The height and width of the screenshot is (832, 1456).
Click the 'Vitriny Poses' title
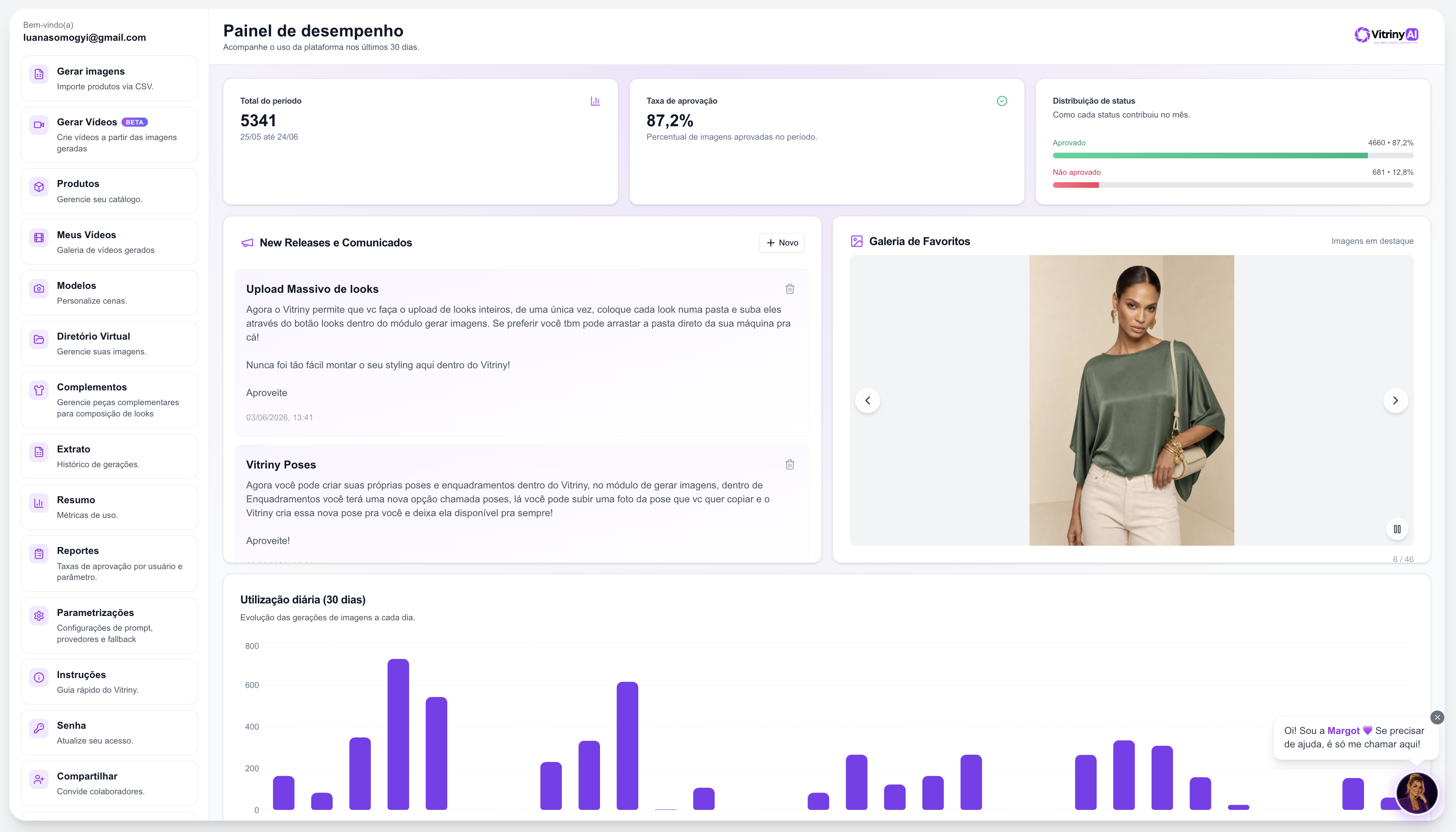(281, 465)
